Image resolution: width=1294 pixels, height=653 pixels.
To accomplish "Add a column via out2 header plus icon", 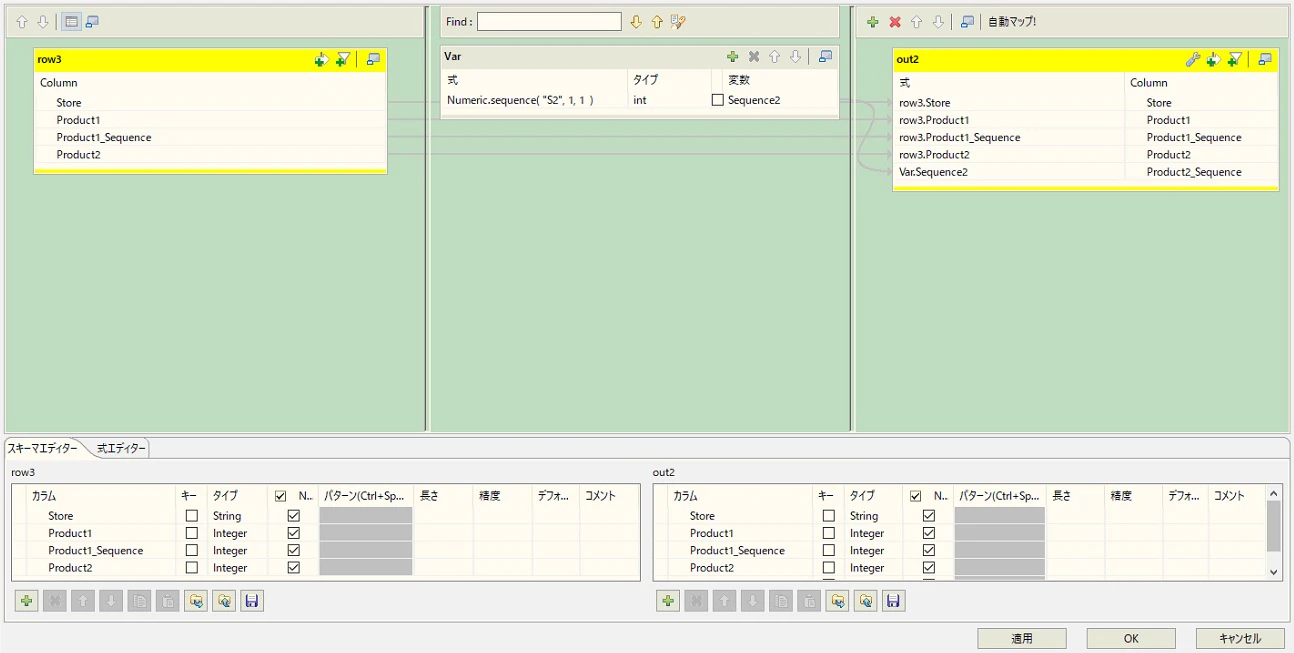I will tap(1213, 60).
